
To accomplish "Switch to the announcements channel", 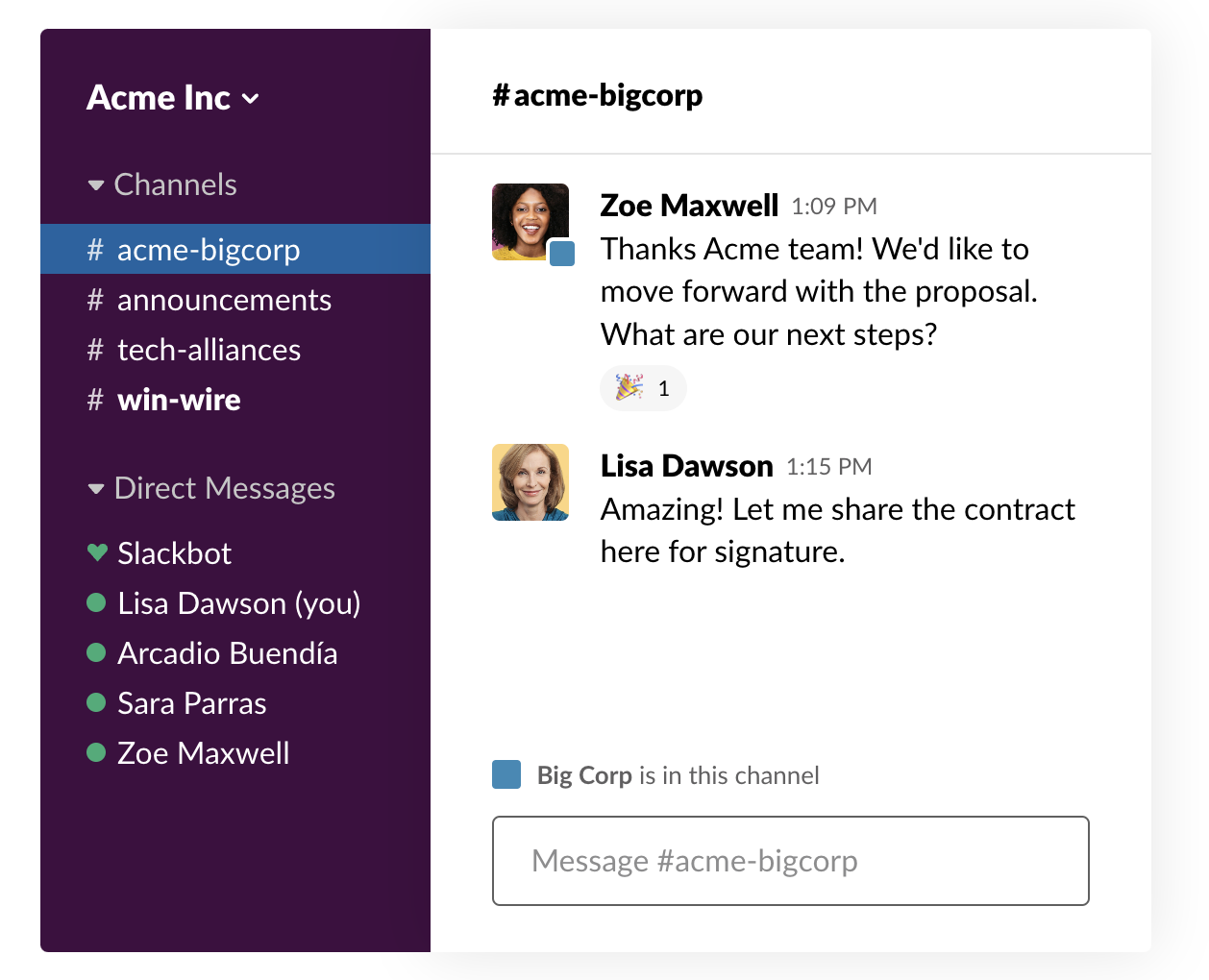I will [x=224, y=300].
